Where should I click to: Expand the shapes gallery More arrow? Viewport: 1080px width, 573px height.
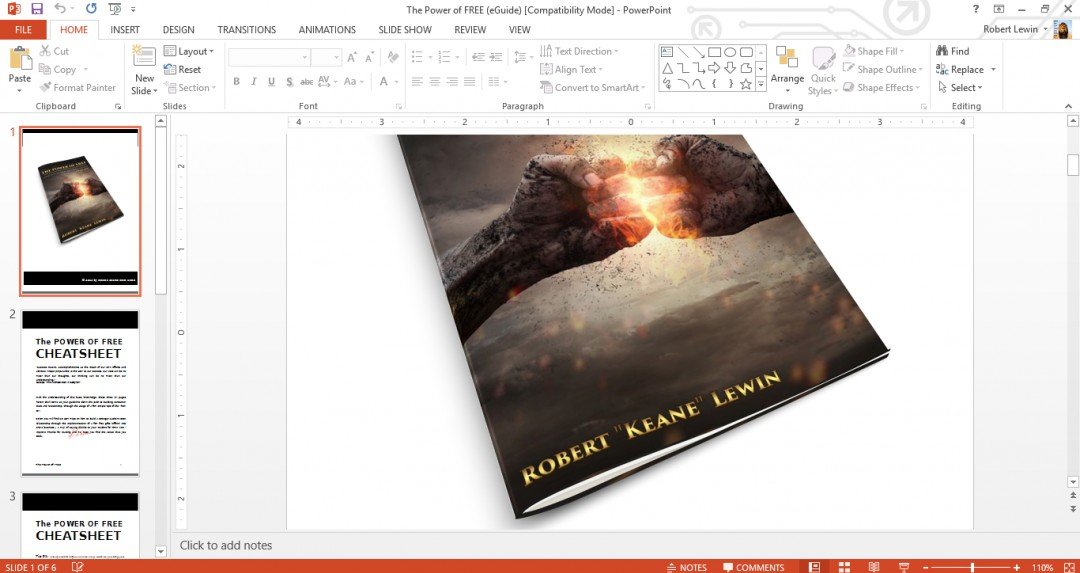761,84
